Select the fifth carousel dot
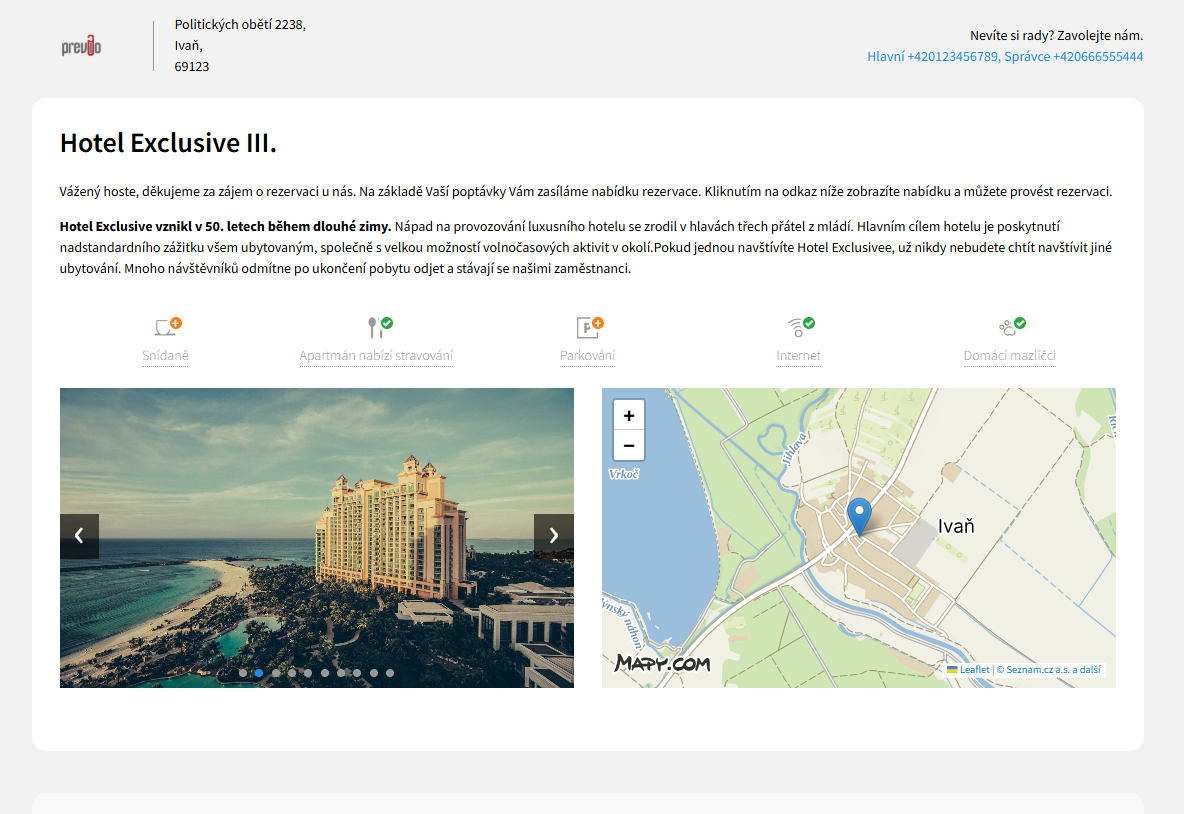 click(308, 673)
